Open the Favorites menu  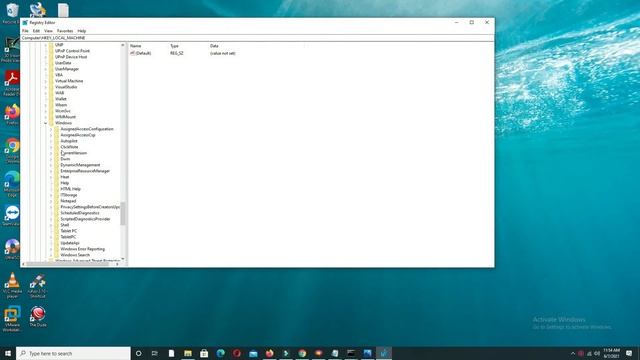point(65,31)
